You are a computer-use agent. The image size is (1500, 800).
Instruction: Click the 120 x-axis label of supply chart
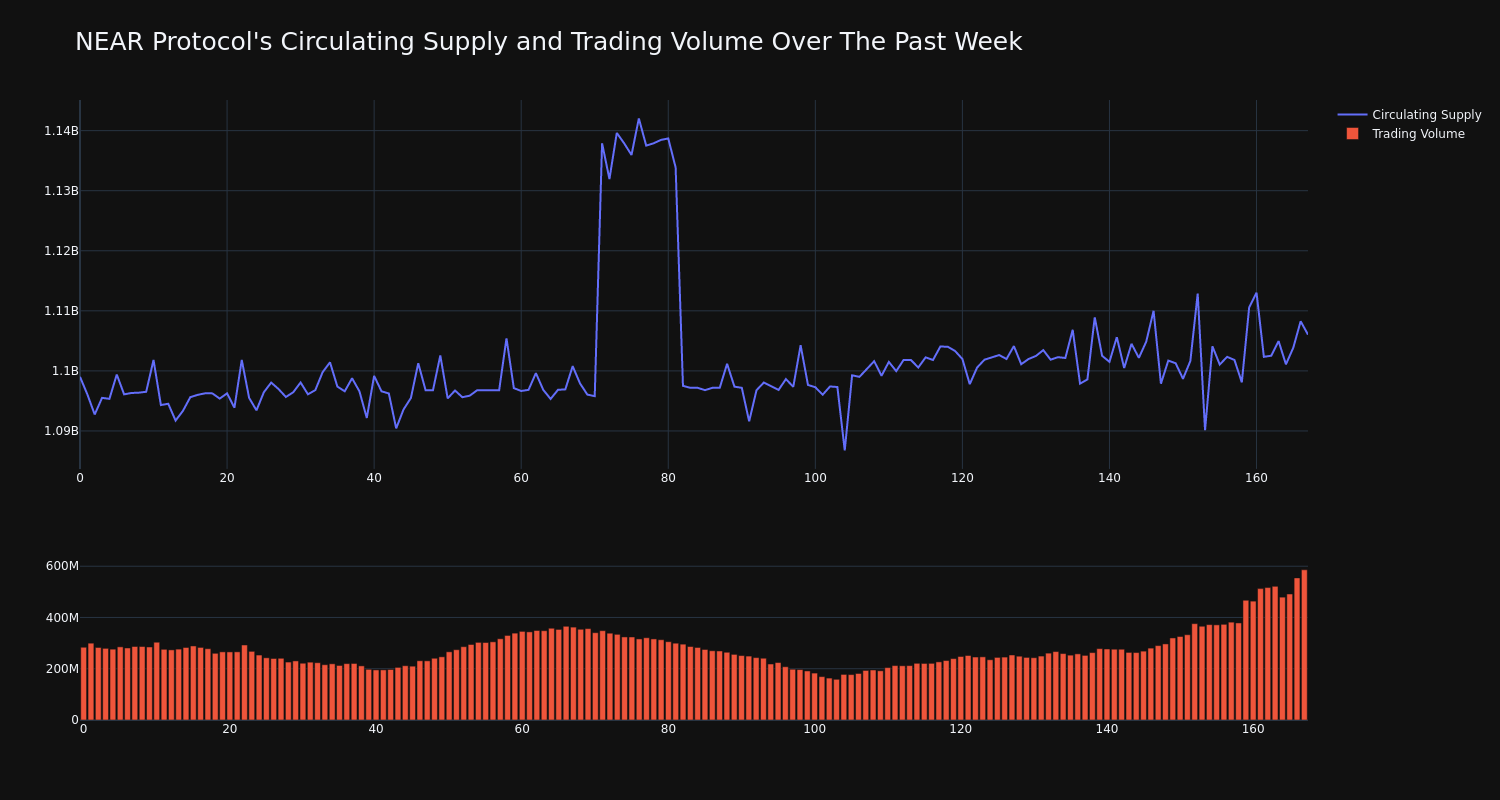[x=962, y=478]
